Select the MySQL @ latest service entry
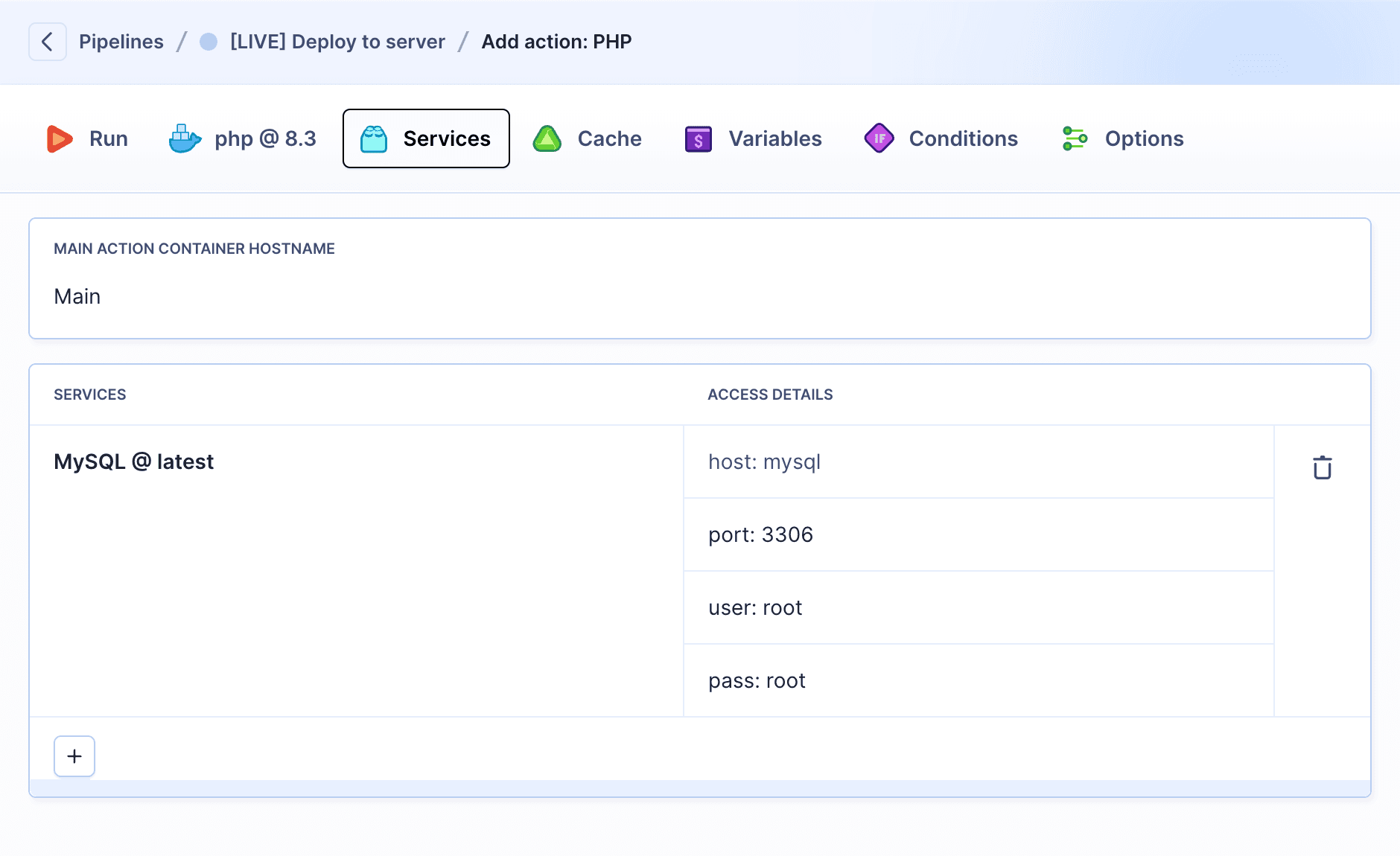This screenshot has height=856, width=1400. 133,461
